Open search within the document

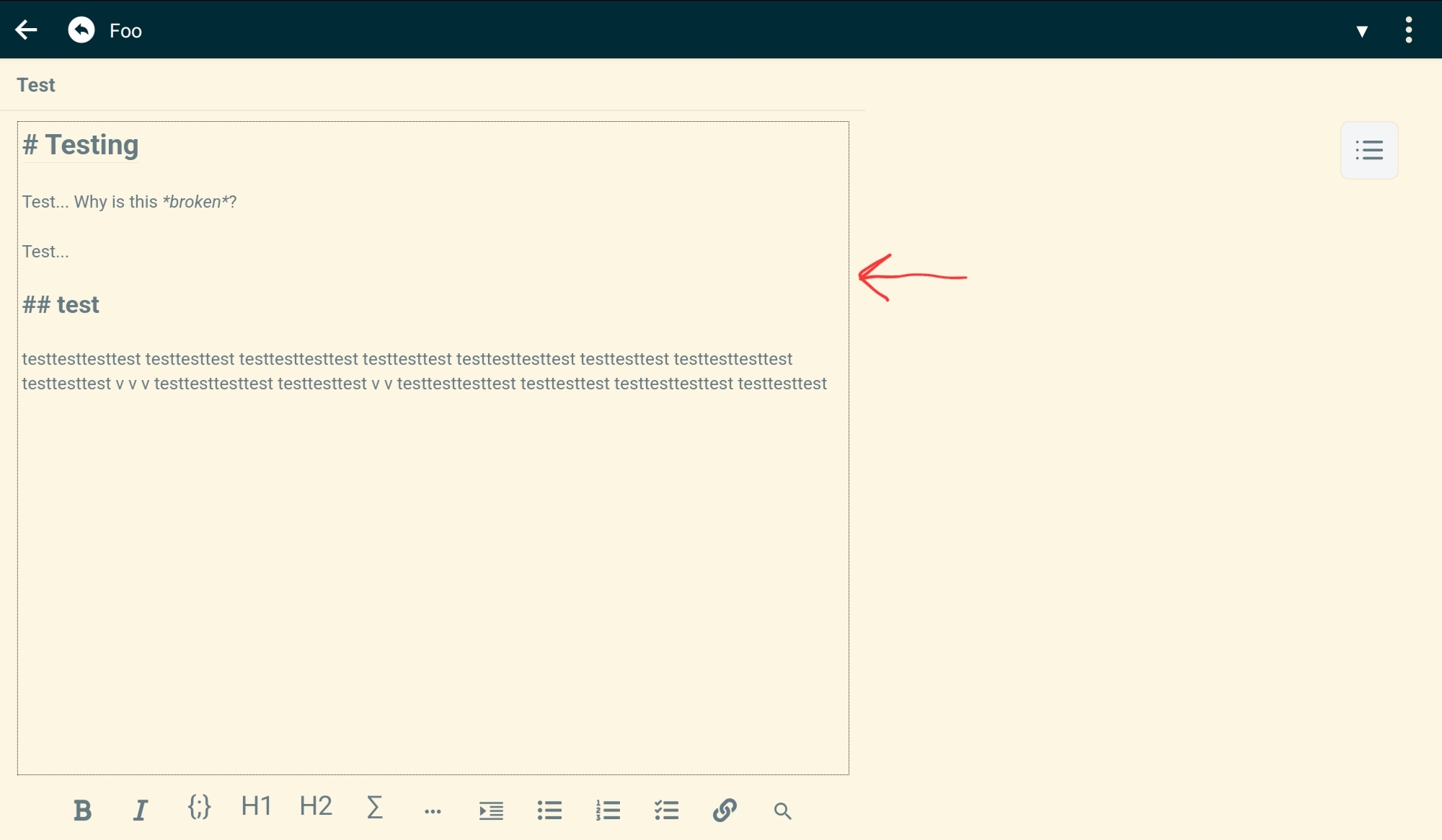[x=782, y=810]
